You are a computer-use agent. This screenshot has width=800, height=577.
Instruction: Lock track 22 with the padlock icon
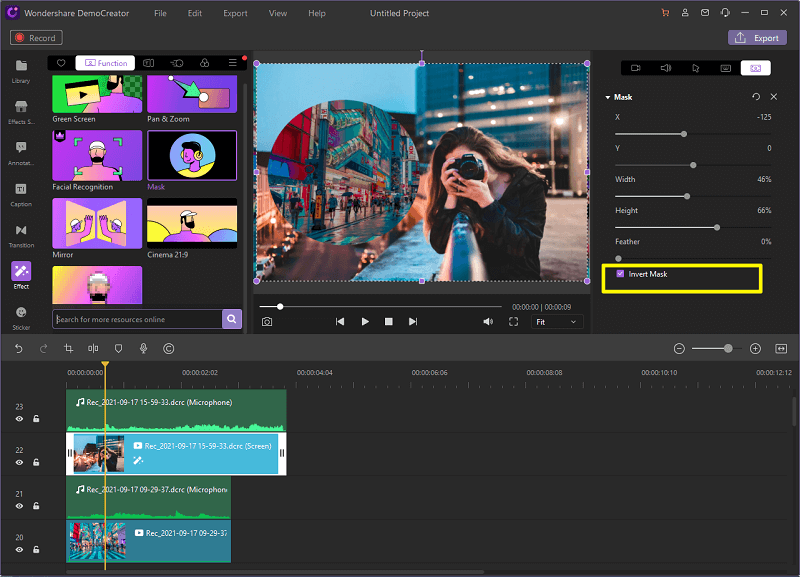coord(36,462)
